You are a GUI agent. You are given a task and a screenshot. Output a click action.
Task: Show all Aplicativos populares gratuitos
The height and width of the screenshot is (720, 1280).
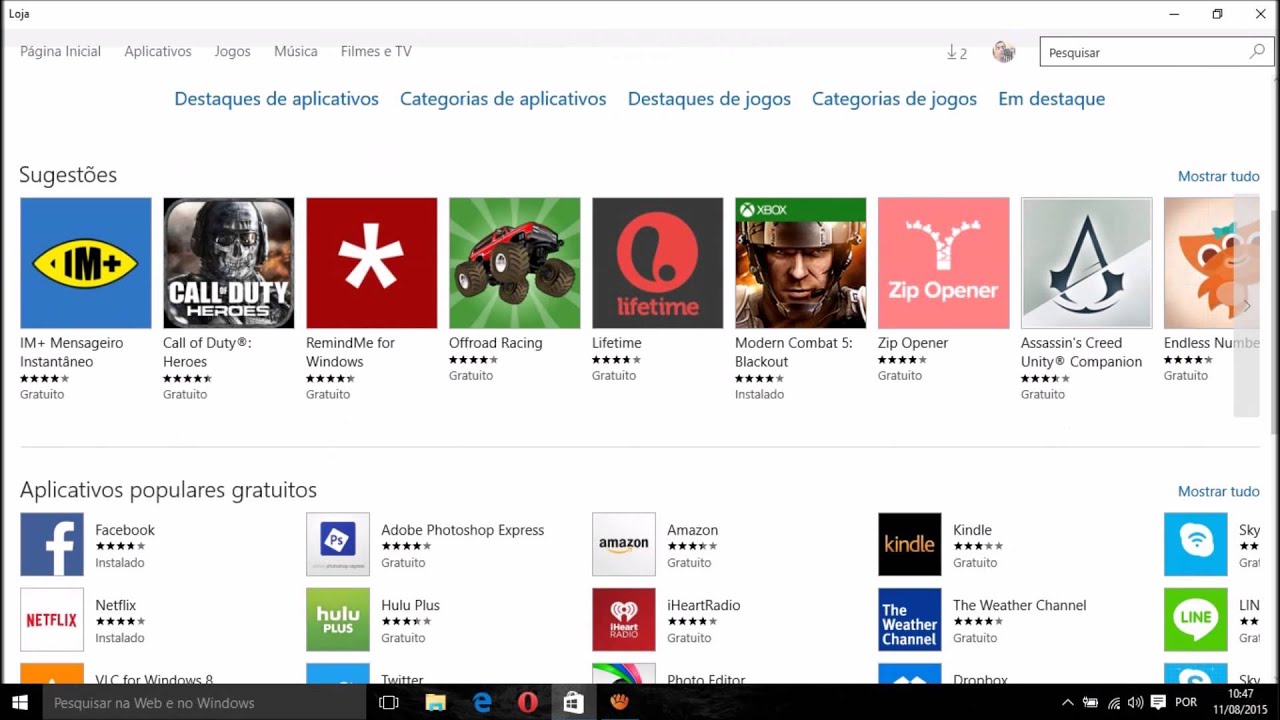1218,491
